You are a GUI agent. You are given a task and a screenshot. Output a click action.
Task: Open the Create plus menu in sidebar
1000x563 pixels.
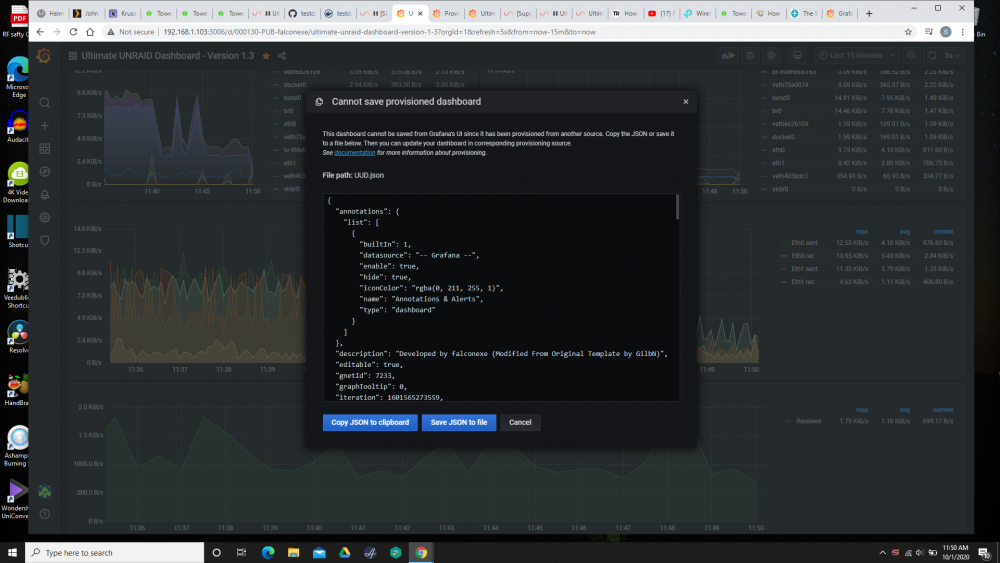45,126
